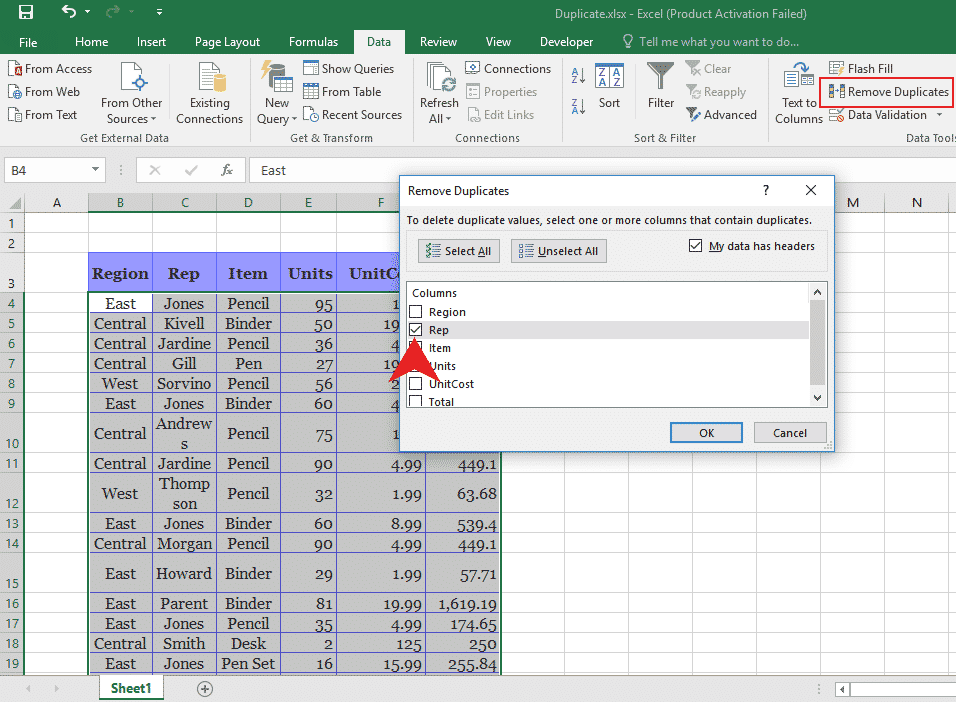Click the Flash Fill icon
956x702 pixels.
[837, 69]
